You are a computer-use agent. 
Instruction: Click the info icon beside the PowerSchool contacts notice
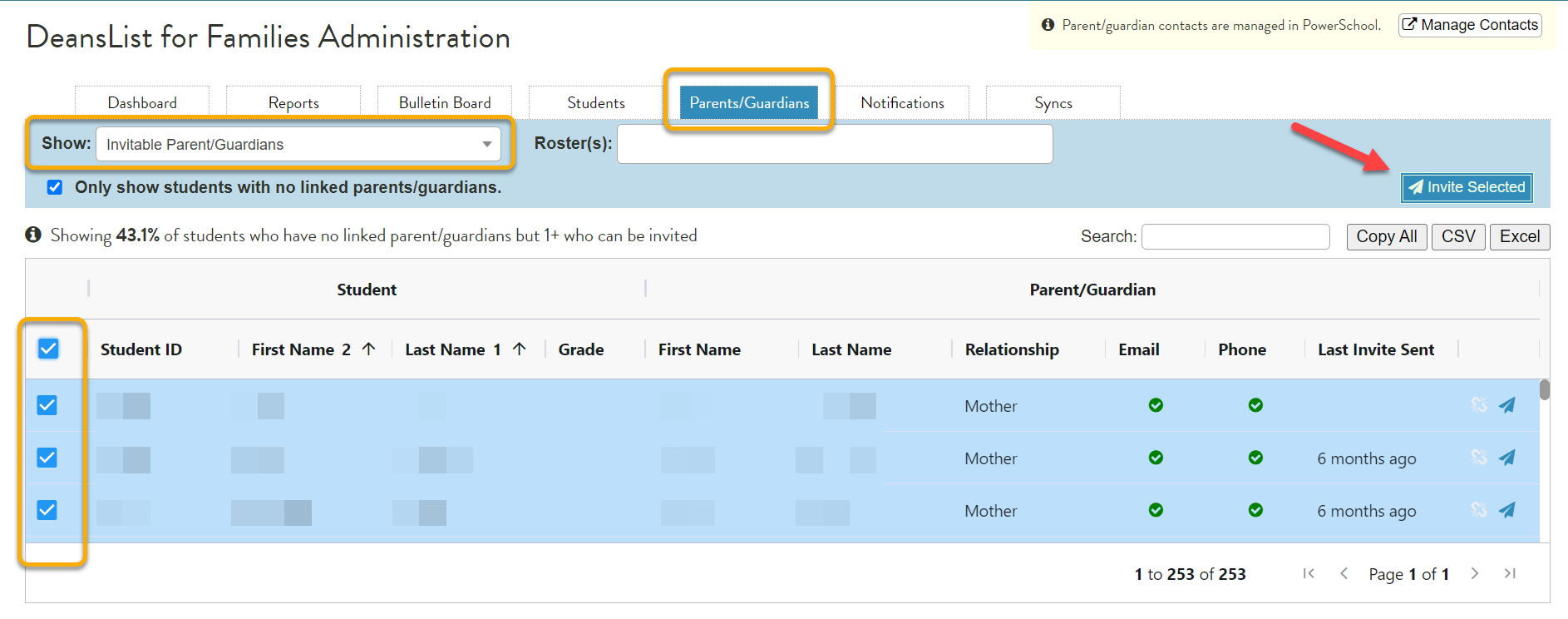1048,25
